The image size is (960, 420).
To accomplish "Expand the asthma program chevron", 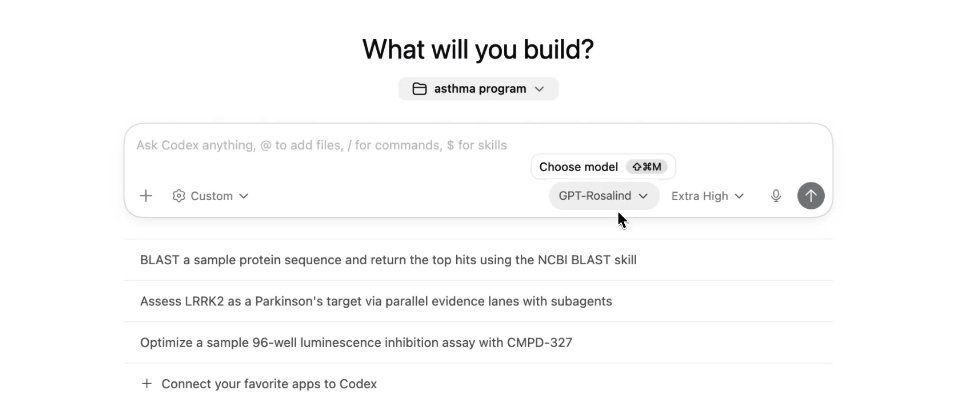I will pyautogui.click(x=539, y=89).
